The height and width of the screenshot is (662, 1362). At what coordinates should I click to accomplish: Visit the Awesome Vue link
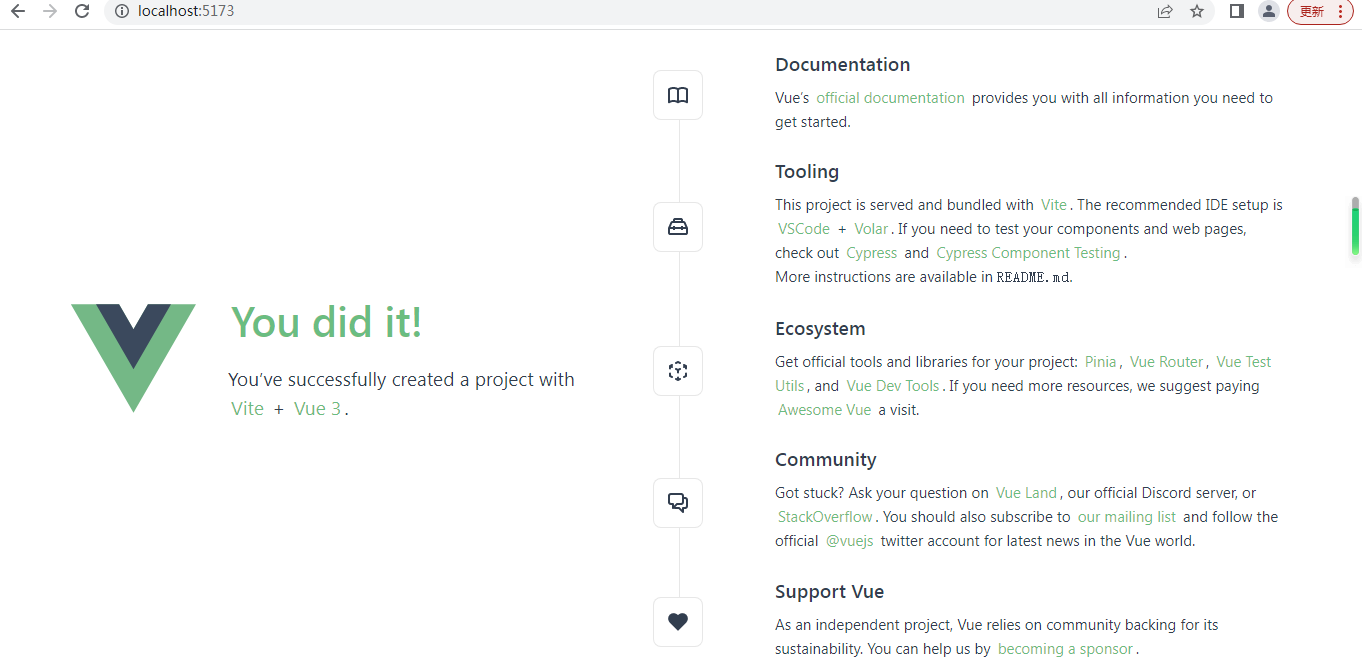pyautogui.click(x=824, y=410)
